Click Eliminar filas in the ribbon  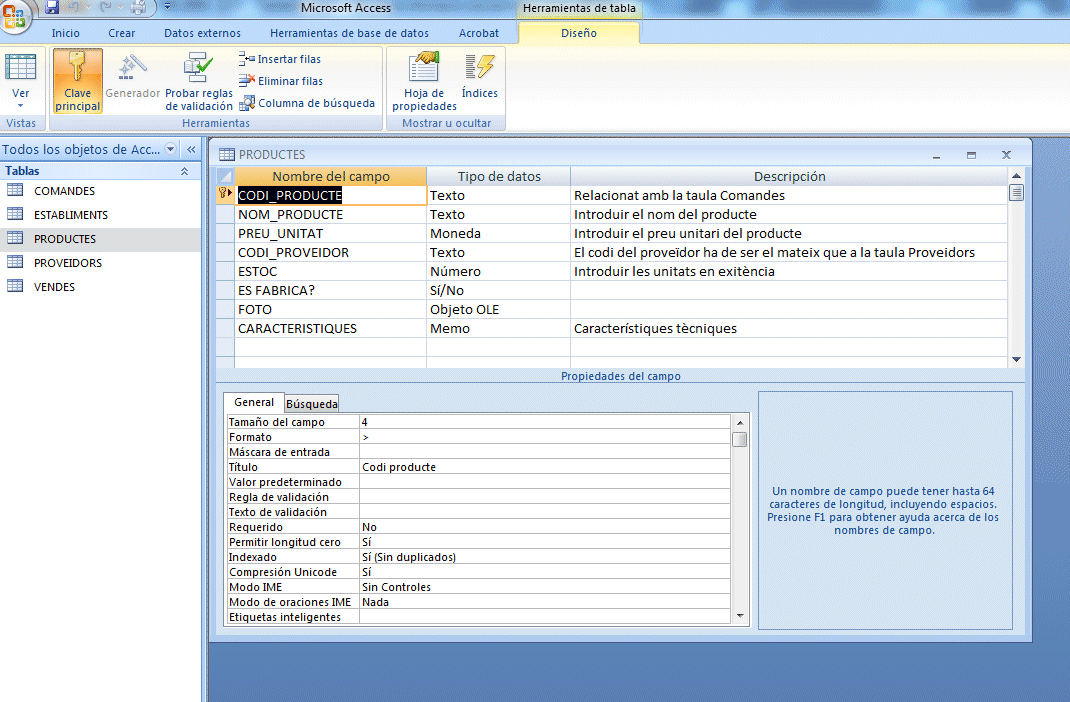click(x=281, y=81)
